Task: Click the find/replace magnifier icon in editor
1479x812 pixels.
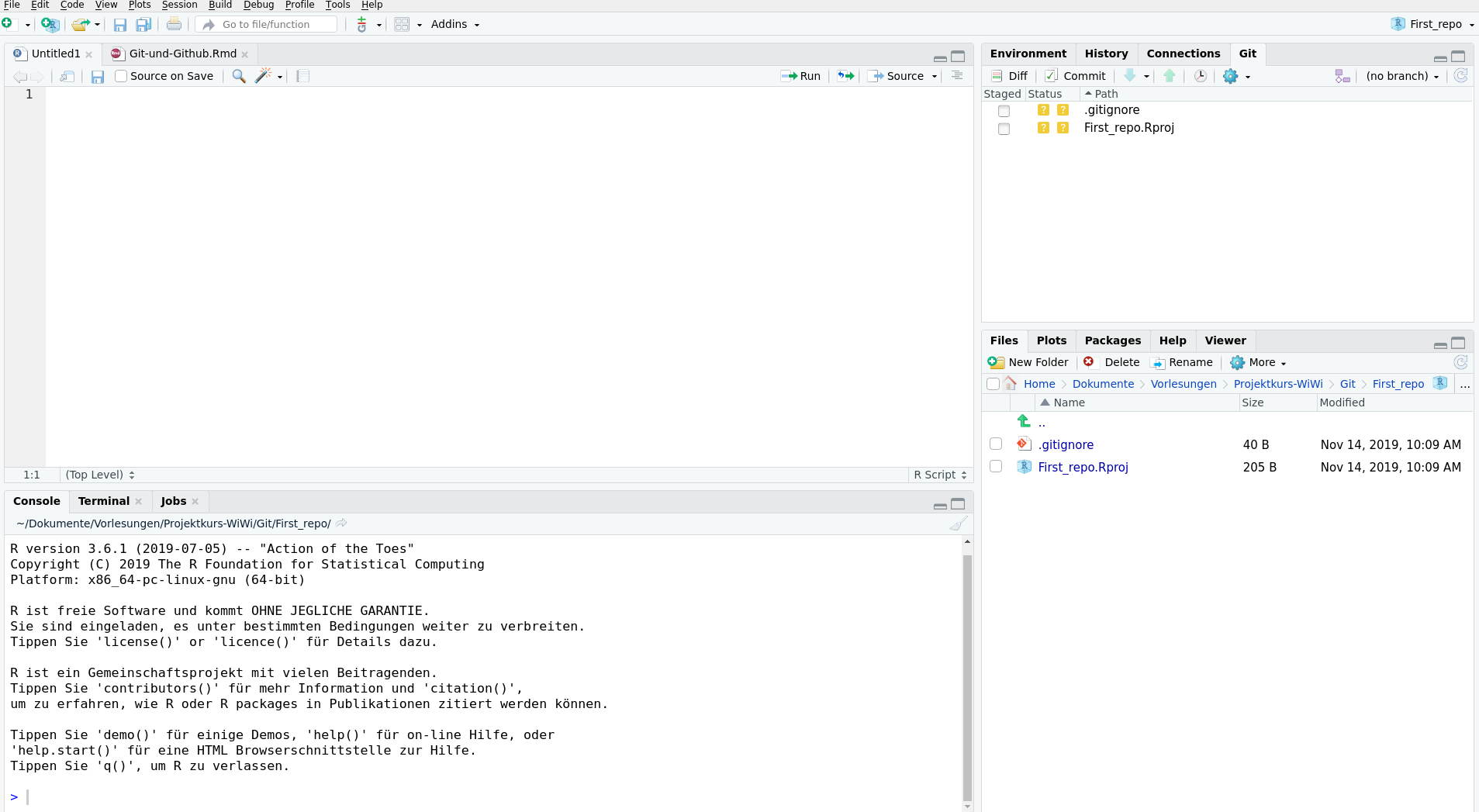Action: (x=239, y=76)
